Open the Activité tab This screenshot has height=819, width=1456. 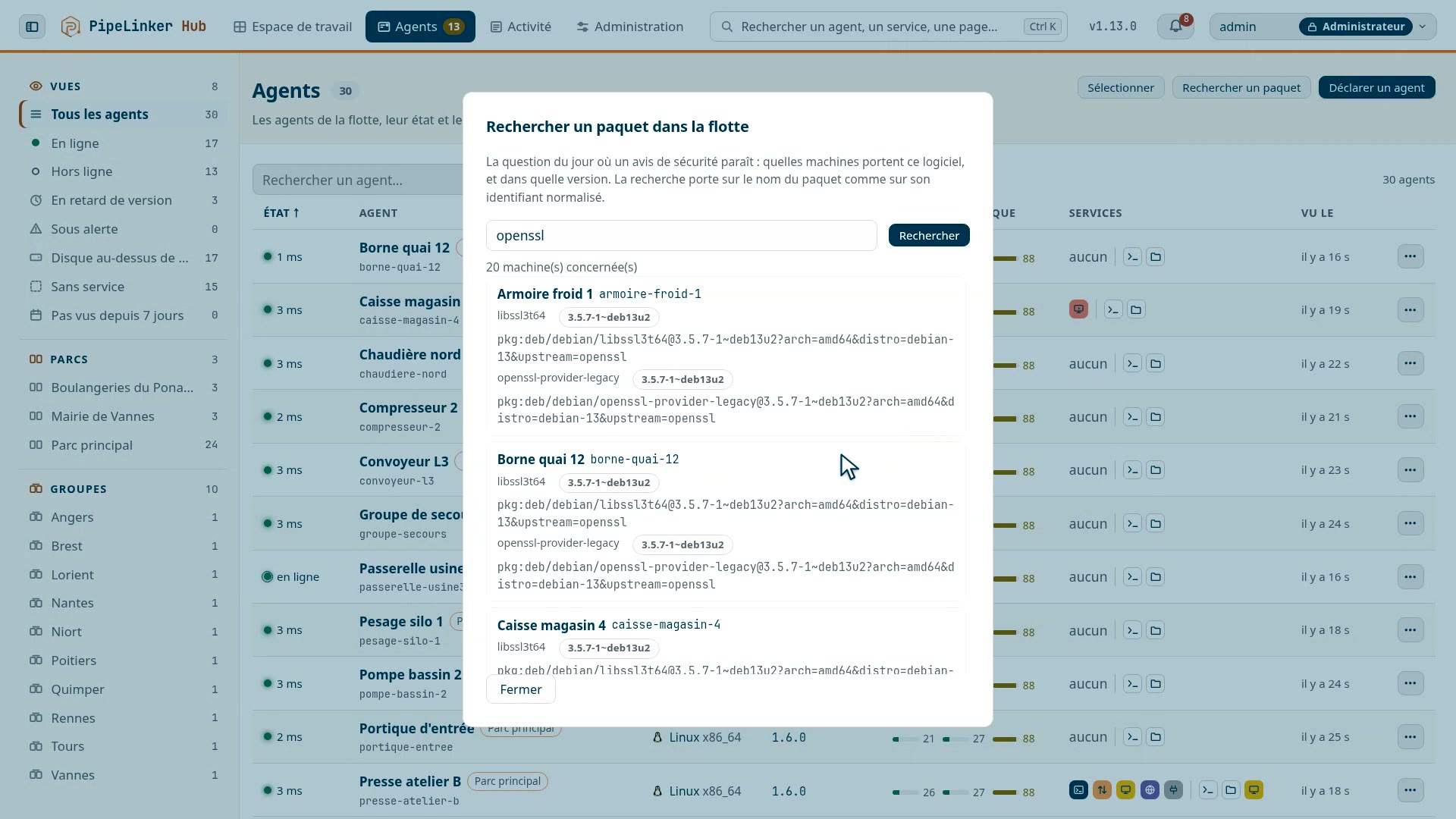pyautogui.click(x=520, y=27)
